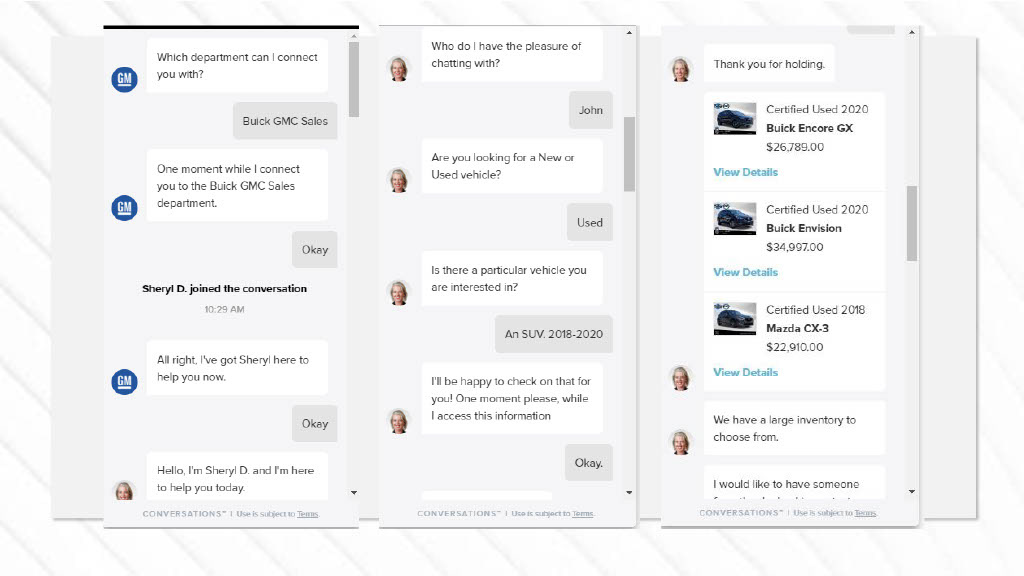Click scroll up arrow in middle chat window

(629, 33)
